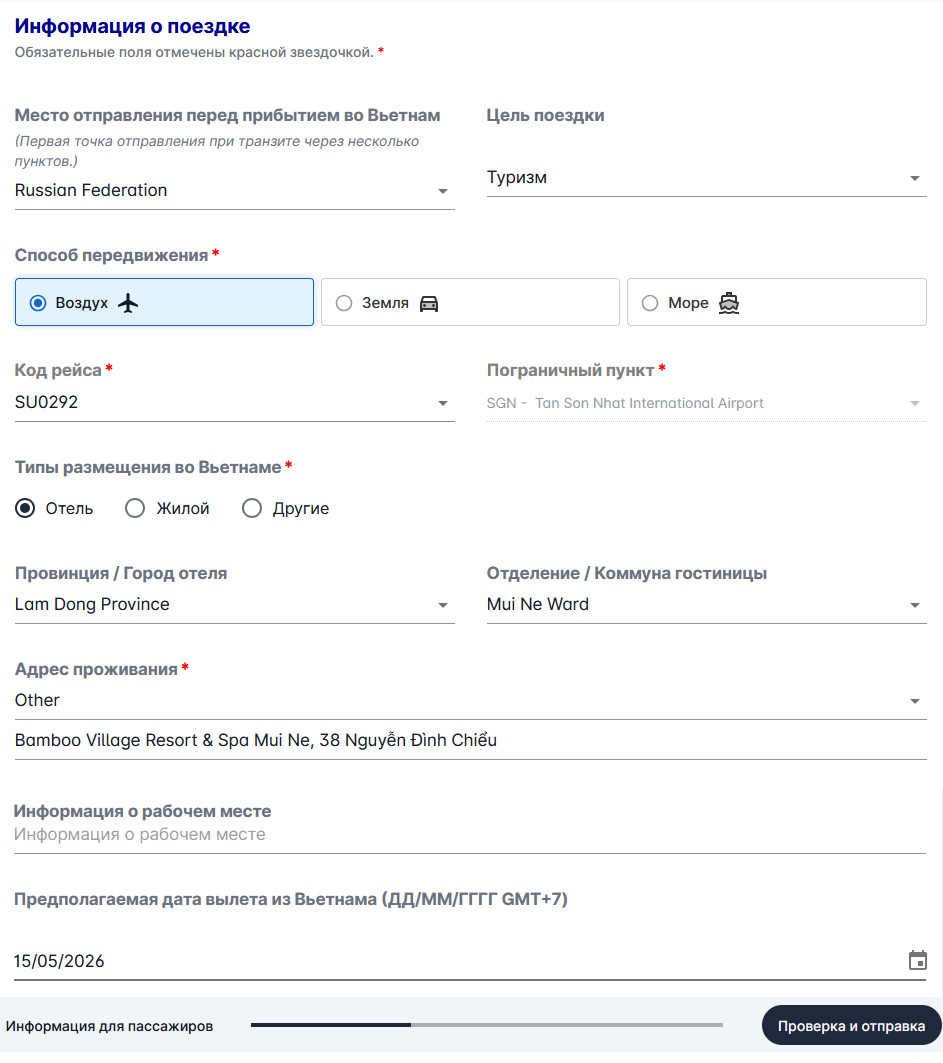Screen dimensions: 943x1063
Task: Select the Земля travel method radio
Action: pos(344,303)
